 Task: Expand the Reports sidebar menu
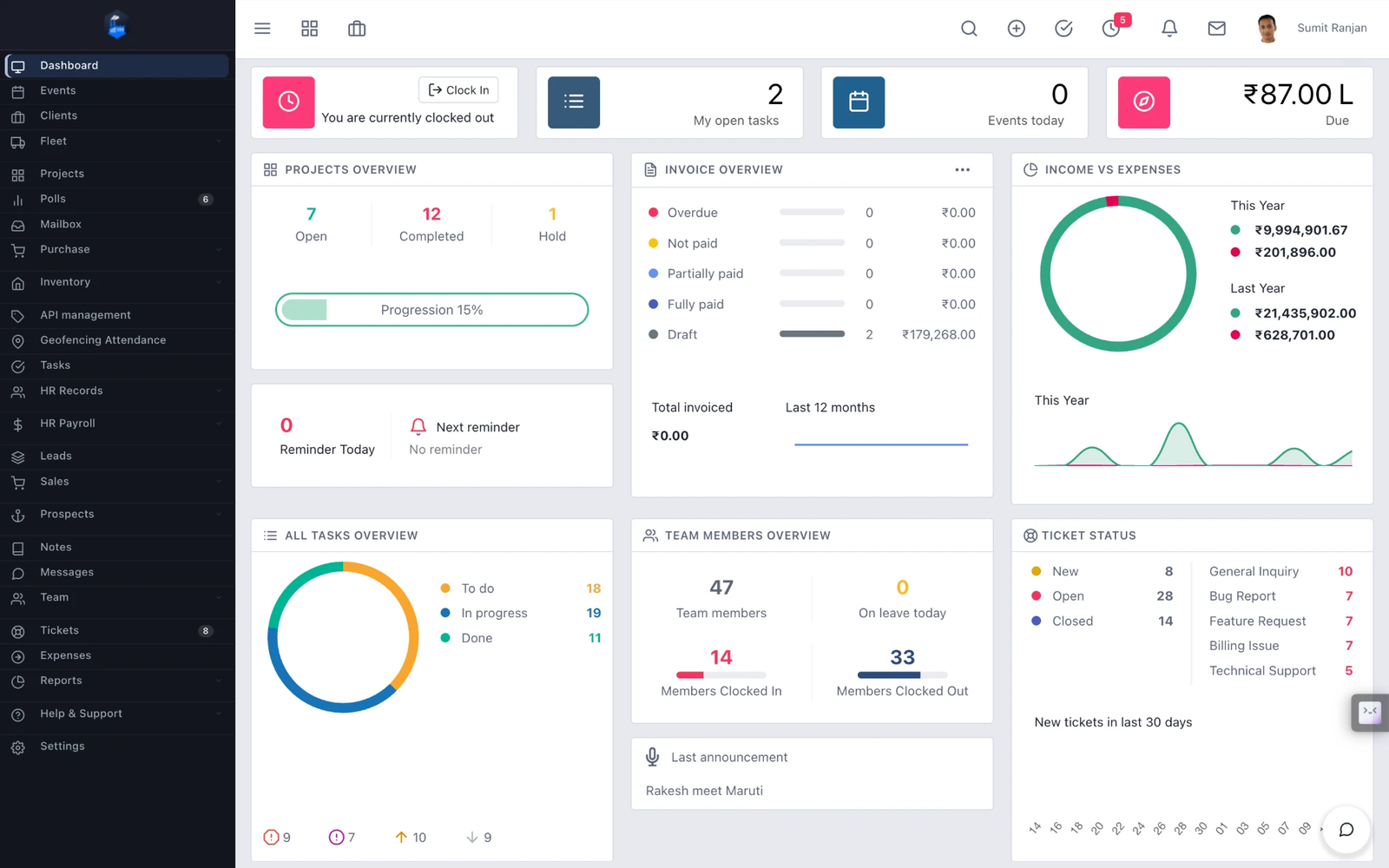117,681
